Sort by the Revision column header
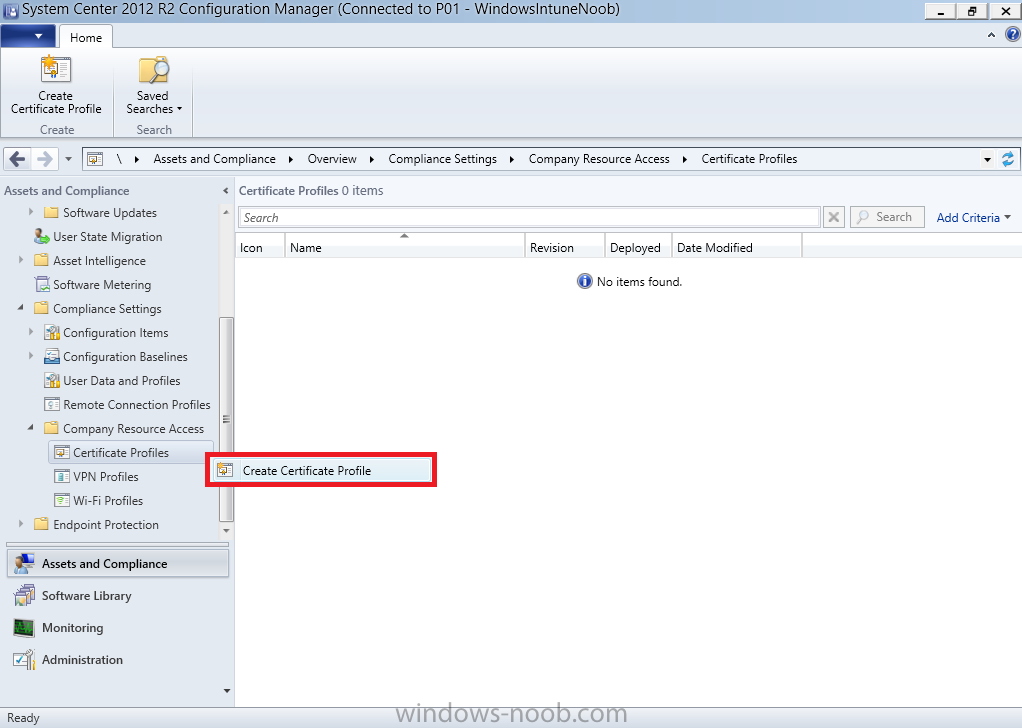Image resolution: width=1022 pixels, height=728 pixels. click(x=565, y=248)
